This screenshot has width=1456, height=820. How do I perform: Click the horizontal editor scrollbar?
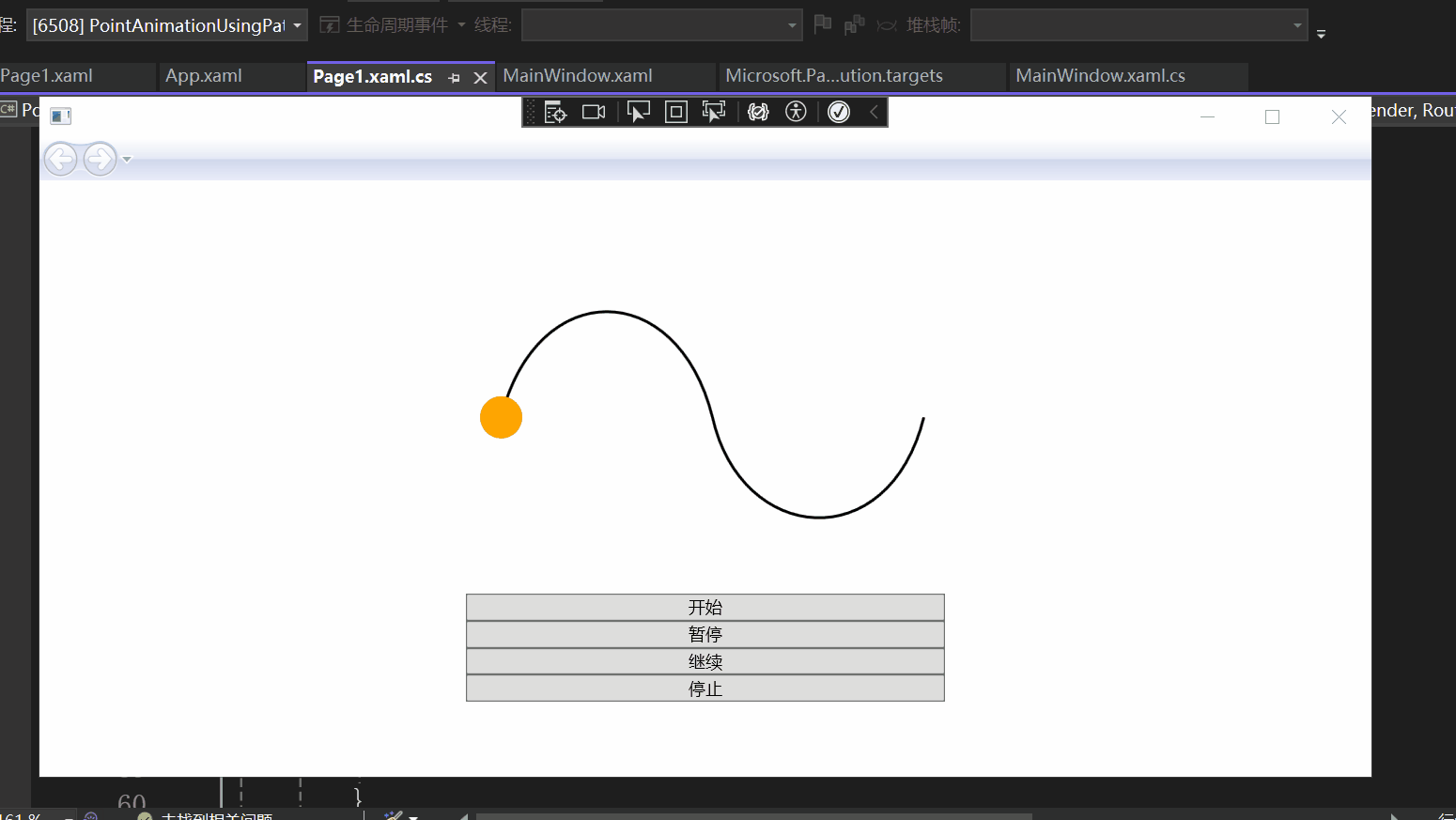753,816
